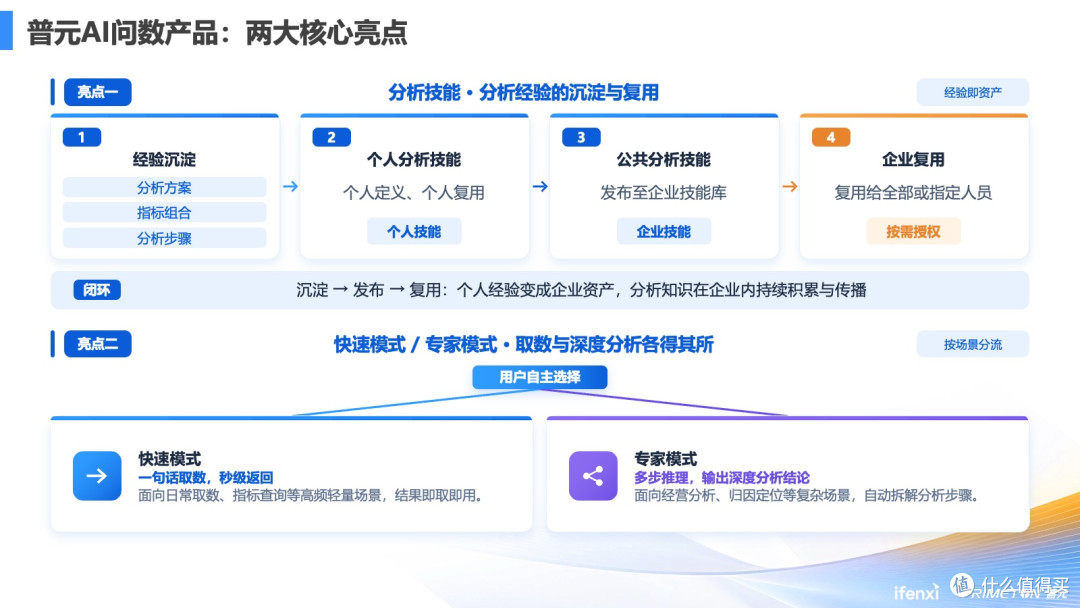Click the 经验即资产 tag
The image size is (1080, 608).
click(973, 92)
